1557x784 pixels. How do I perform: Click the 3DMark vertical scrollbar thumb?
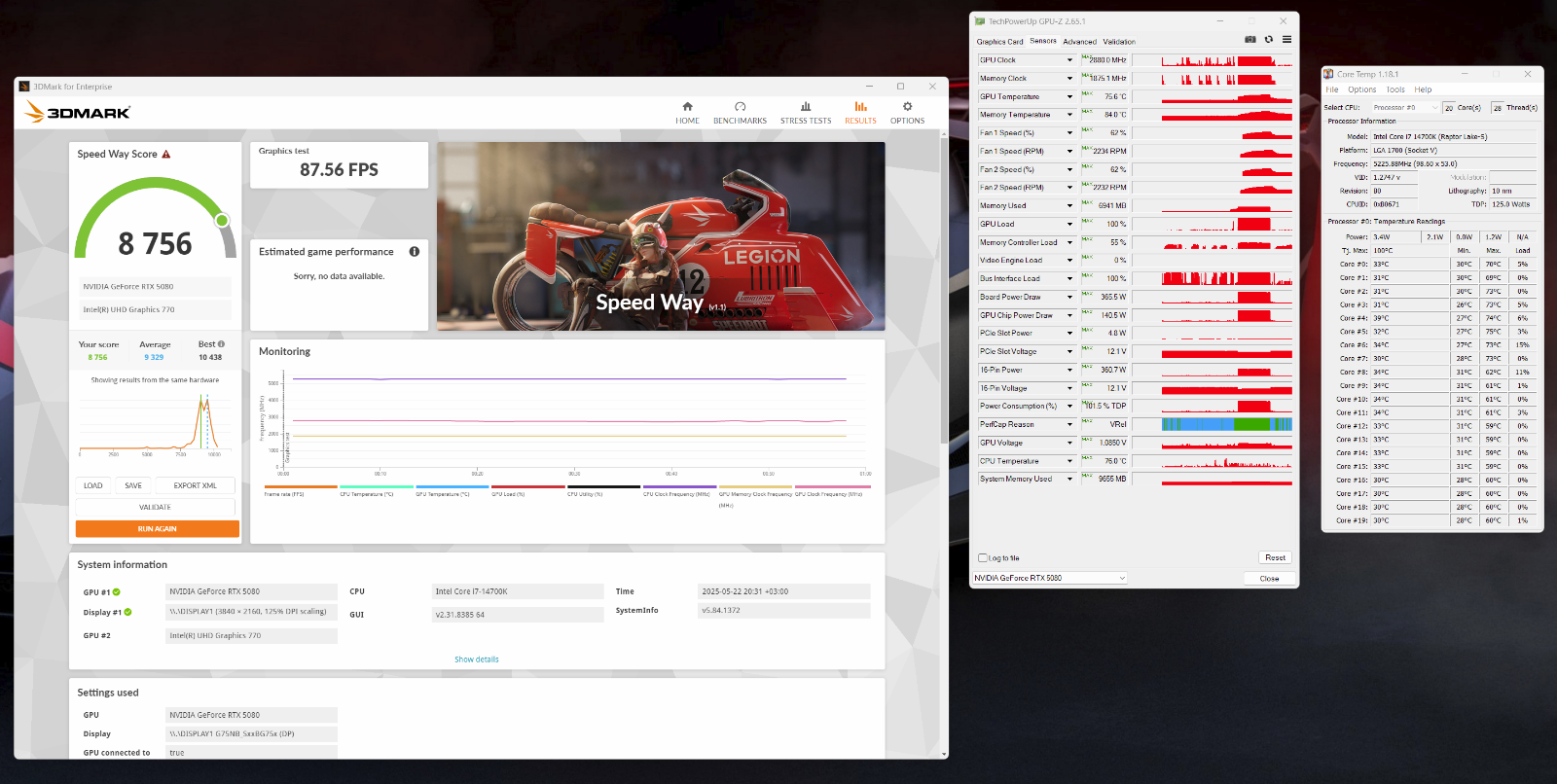pos(943,292)
